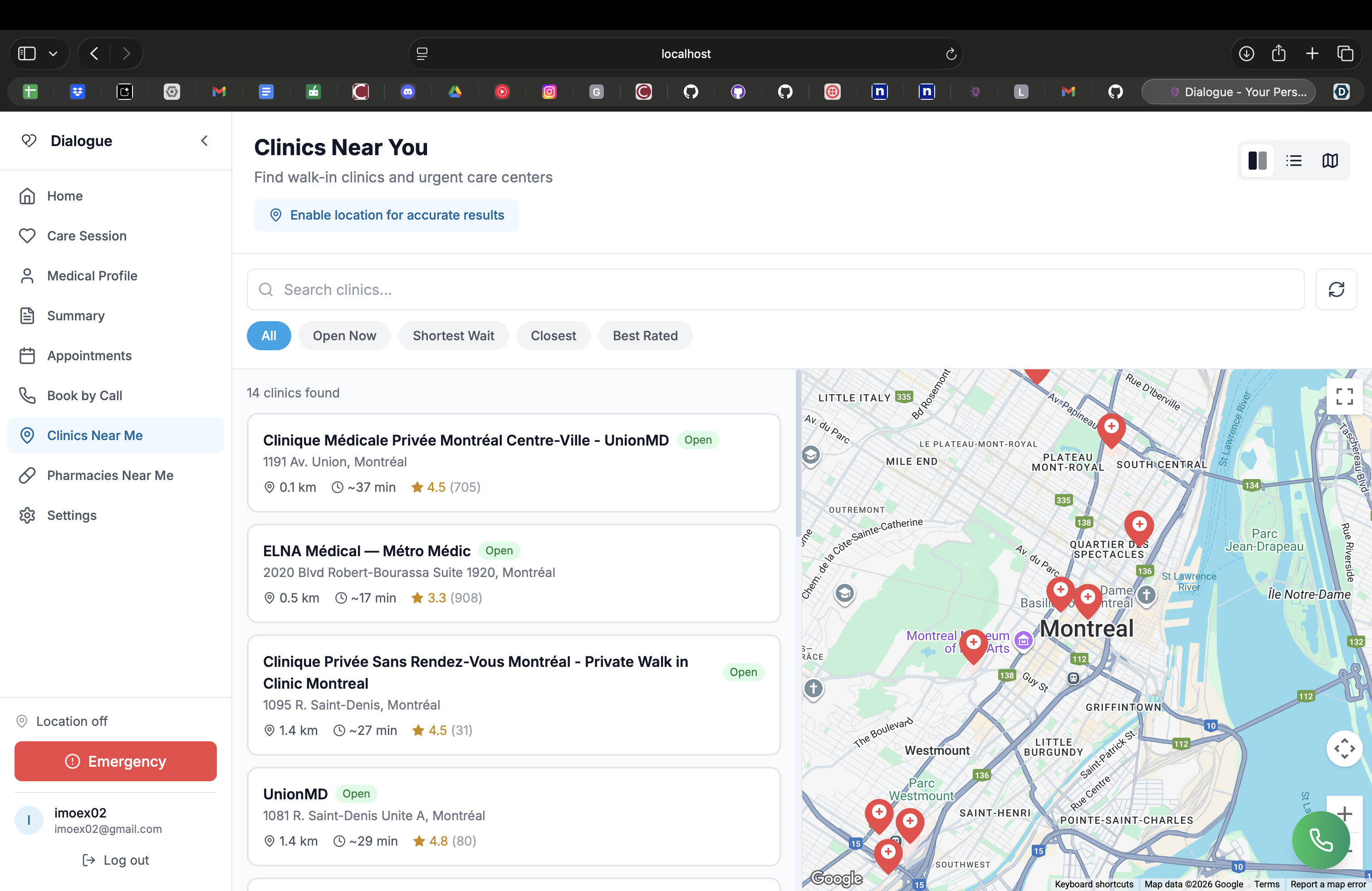Click the green phone call floating button
1372x891 pixels.
pyautogui.click(x=1320, y=840)
